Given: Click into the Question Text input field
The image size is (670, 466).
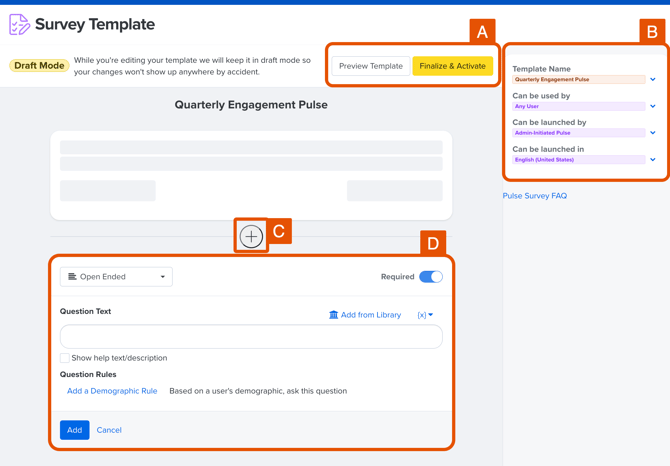Looking at the screenshot, I should tap(251, 337).
